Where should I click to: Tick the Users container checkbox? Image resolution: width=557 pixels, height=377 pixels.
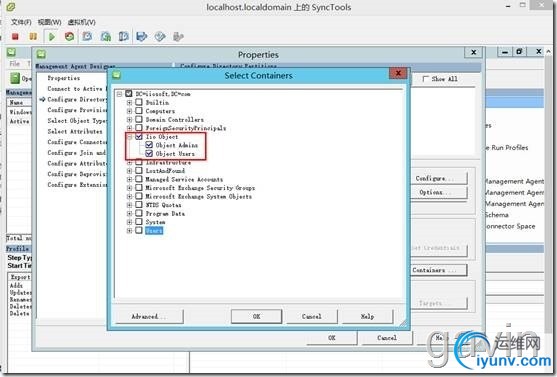(x=139, y=230)
